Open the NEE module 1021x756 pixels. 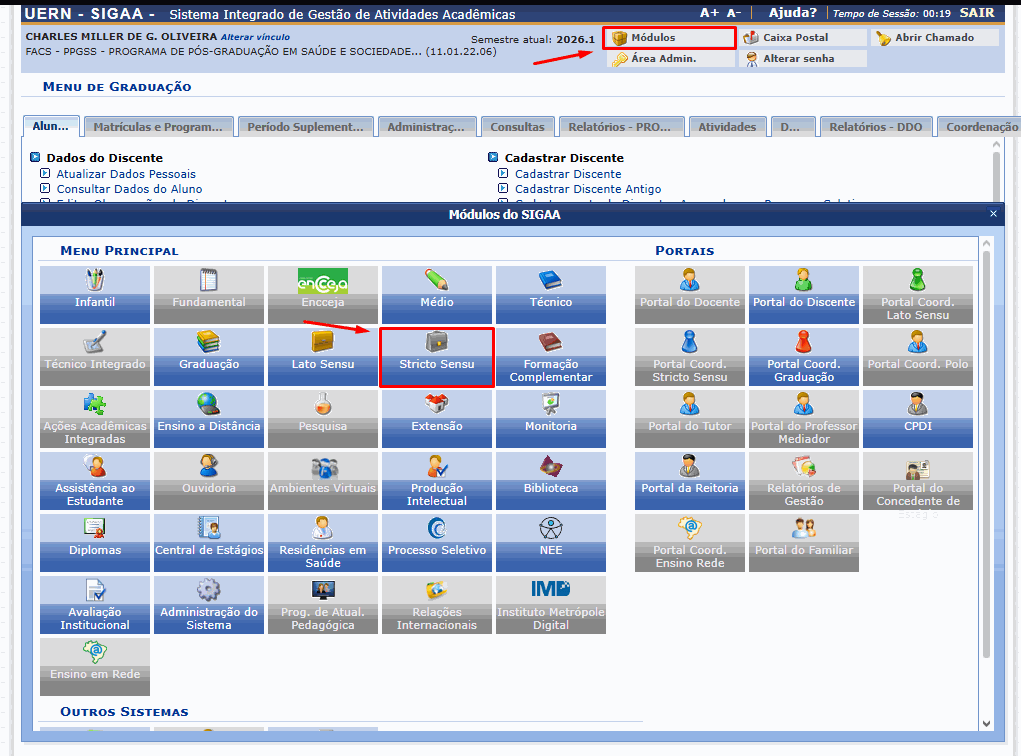(551, 542)
